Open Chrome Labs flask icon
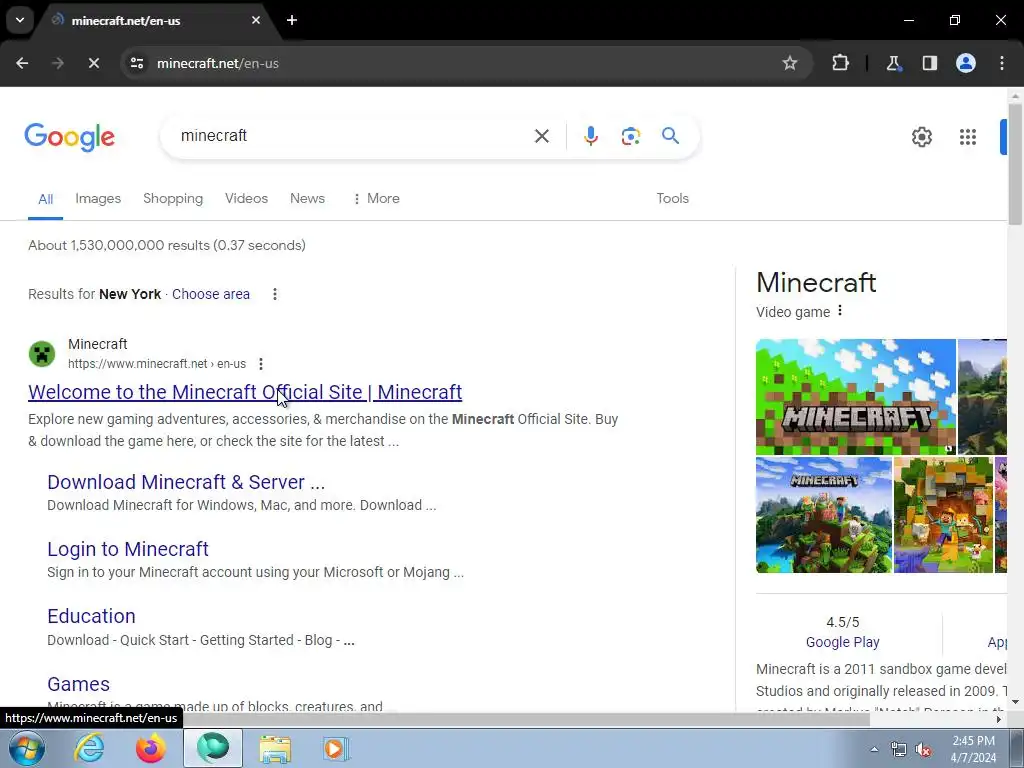This screenshot has height=768, width=1024. coord(893,63)
